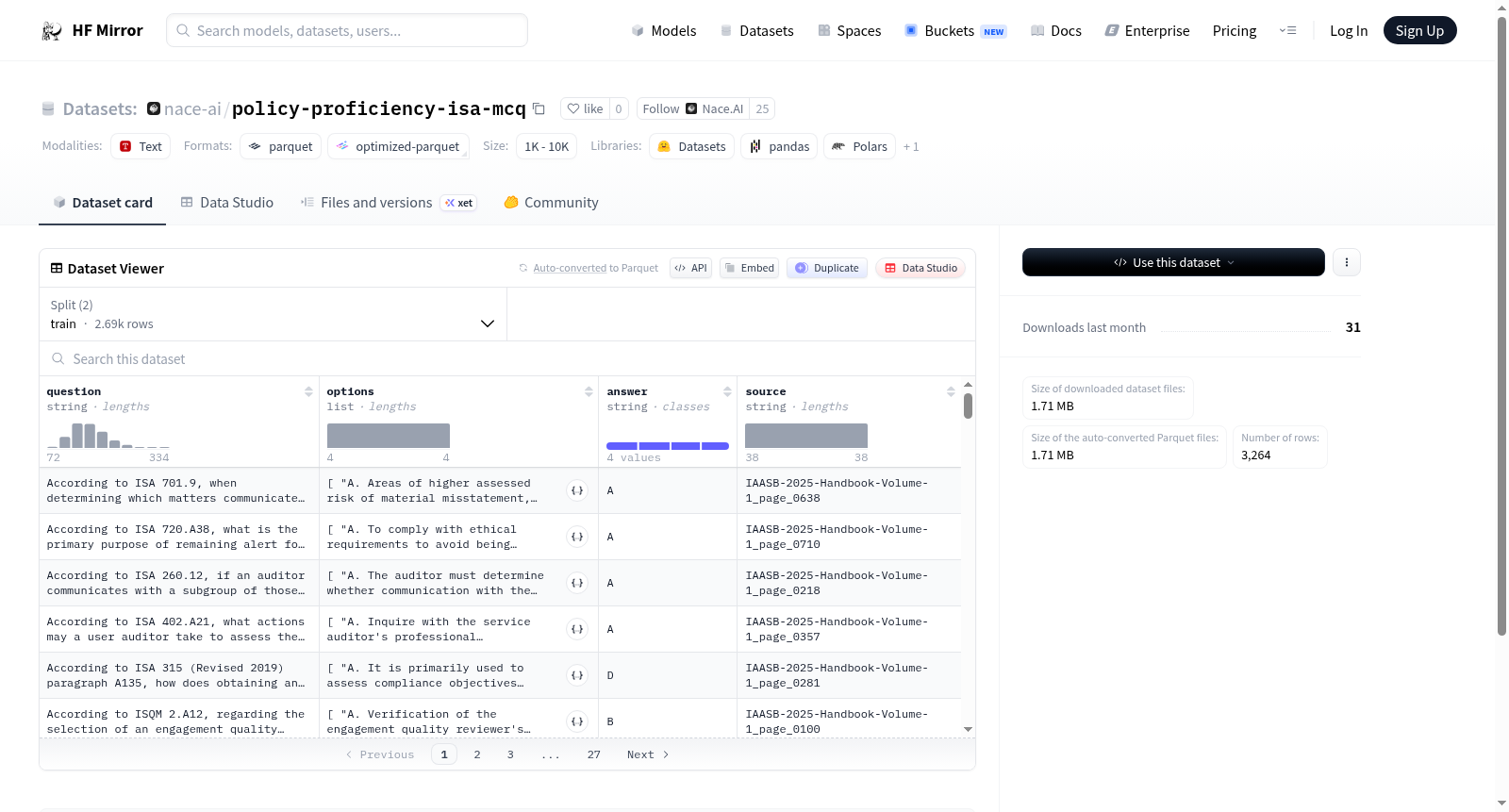This screenshot has width=1509, height=812.
Task: Expand the cell in ISA 402.A21 row
Action: tap(577, 629)
